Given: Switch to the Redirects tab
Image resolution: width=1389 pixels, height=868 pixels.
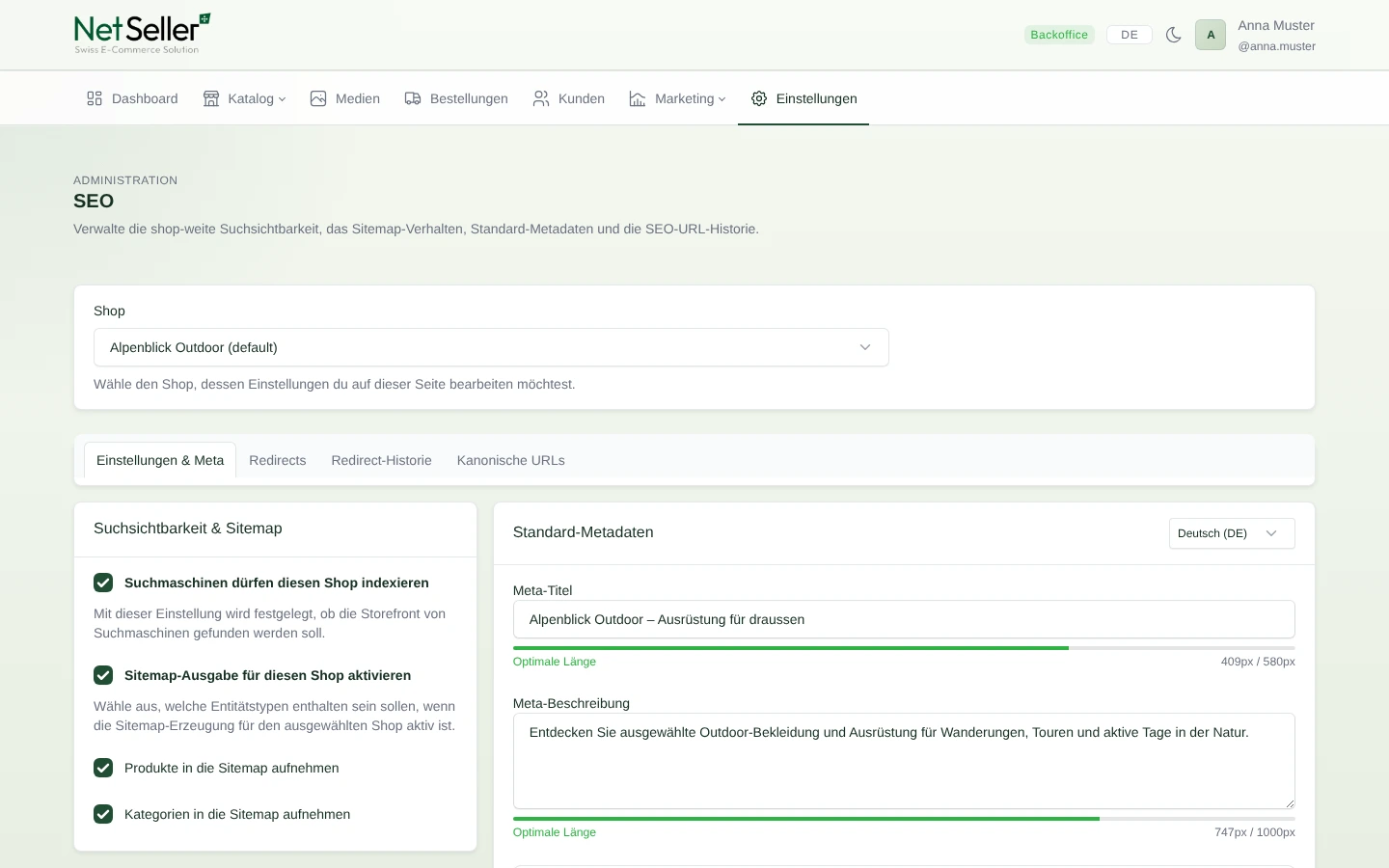Looking at the screenshot, I should pos(278,460).
